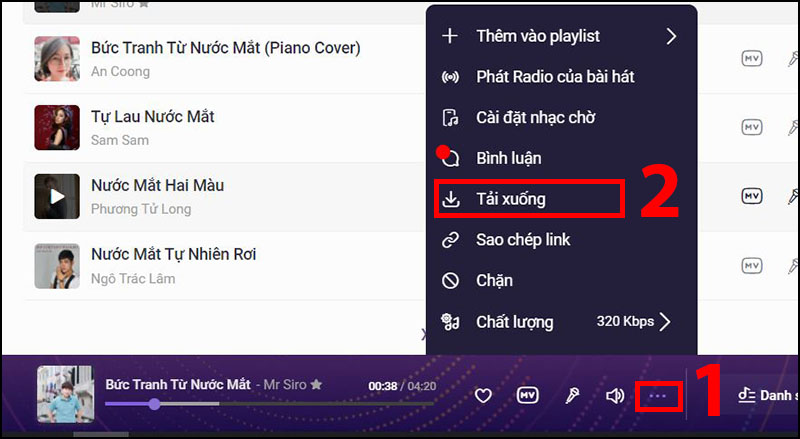Select Cài đặt nhạc chờ option
The width and height of the screenshot is (800, 439).
point(561,118)
